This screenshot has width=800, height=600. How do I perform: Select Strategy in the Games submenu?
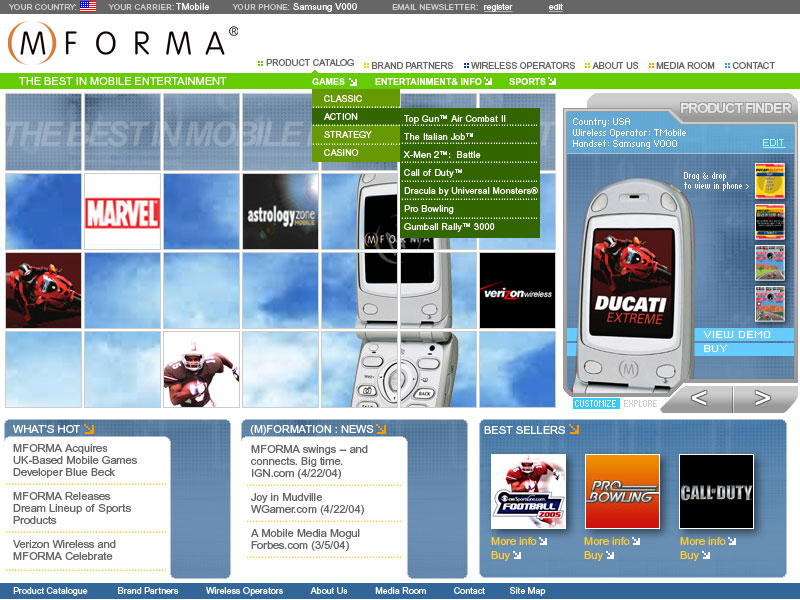[348, 135]
